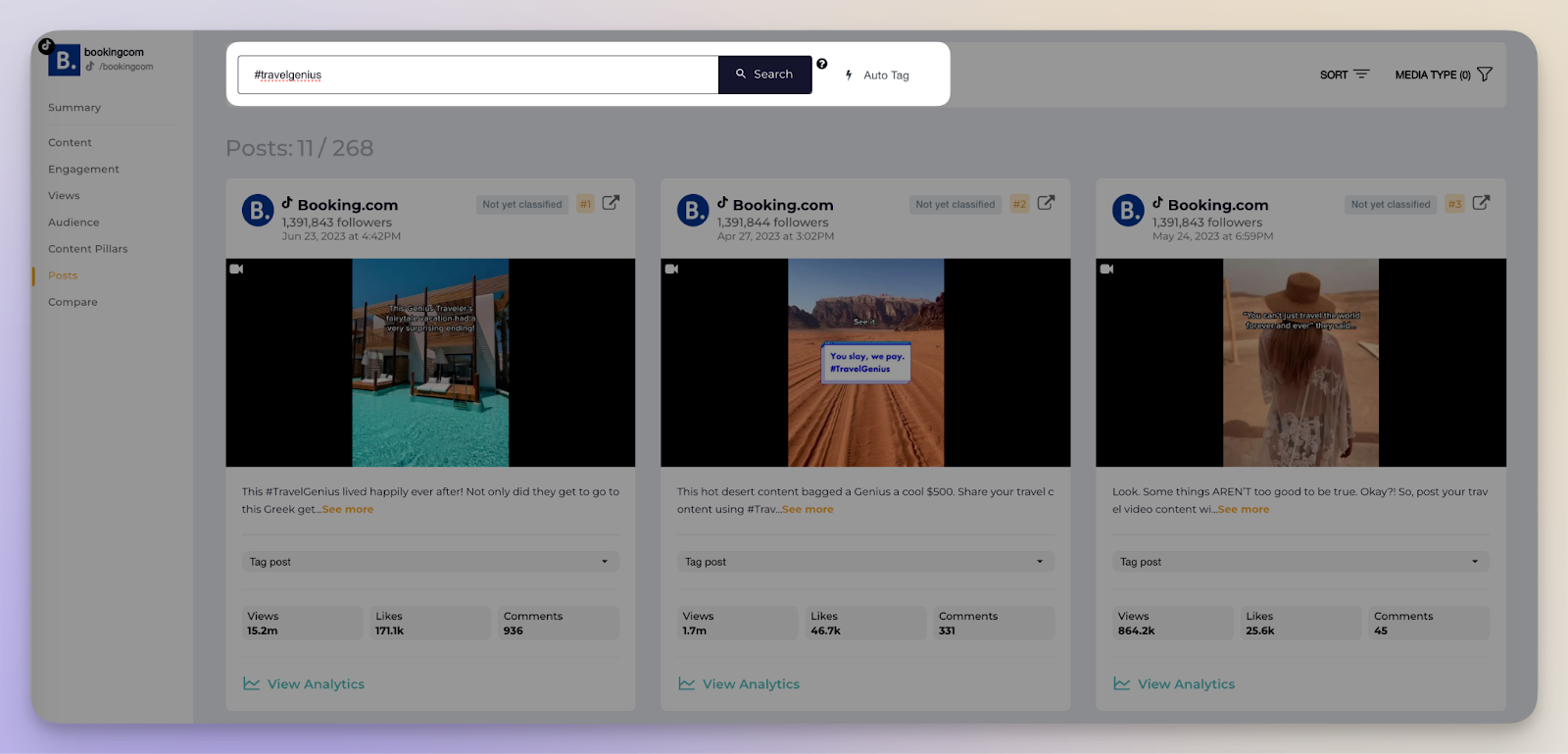Click Booking.com title on Apr 27 post
1568x754 pixels.
(783, 205)
